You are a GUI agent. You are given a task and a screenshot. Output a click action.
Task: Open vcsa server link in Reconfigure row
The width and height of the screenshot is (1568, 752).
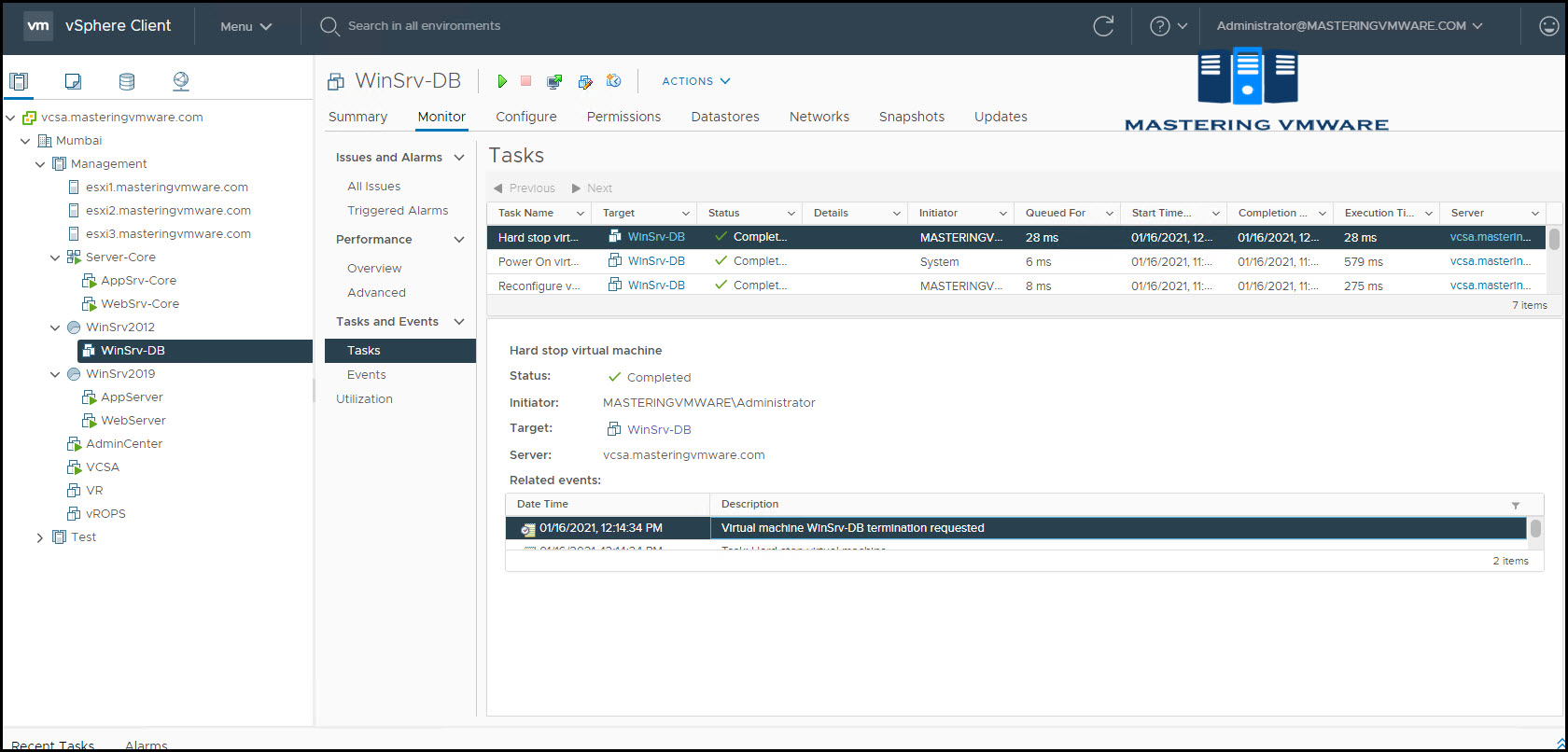click(x=1491, y=285)
